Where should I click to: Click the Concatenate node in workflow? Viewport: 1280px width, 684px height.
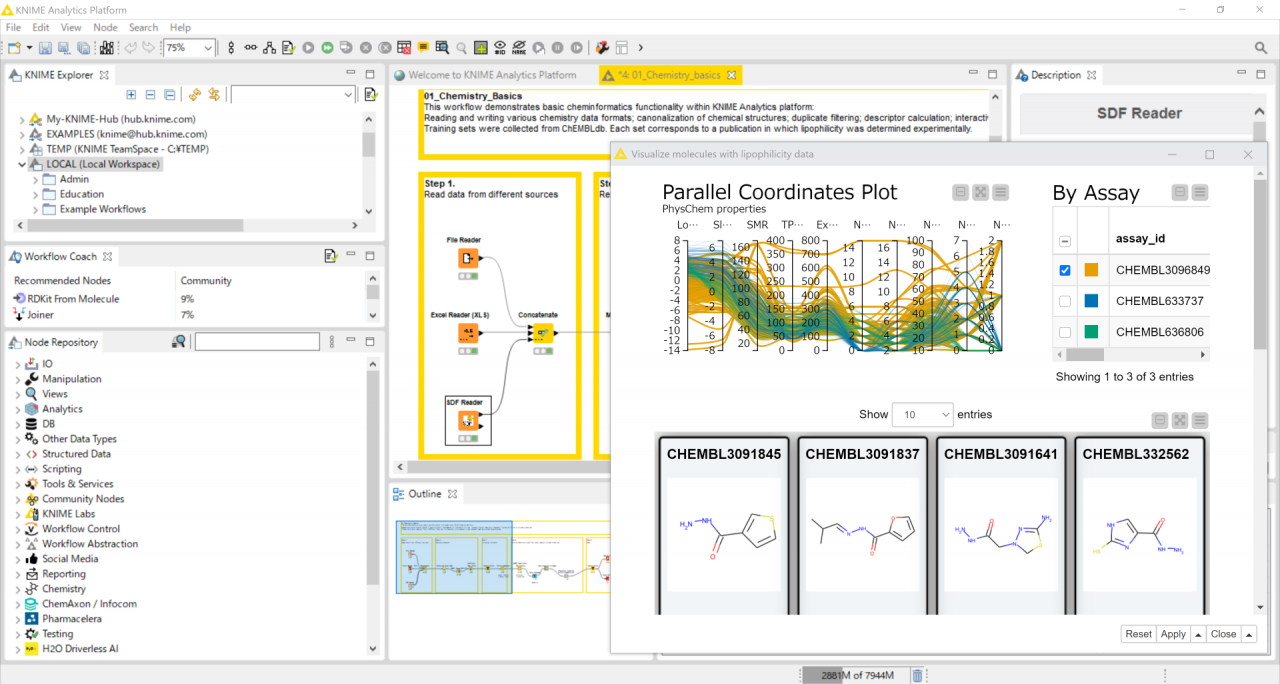tap(541, 333)
